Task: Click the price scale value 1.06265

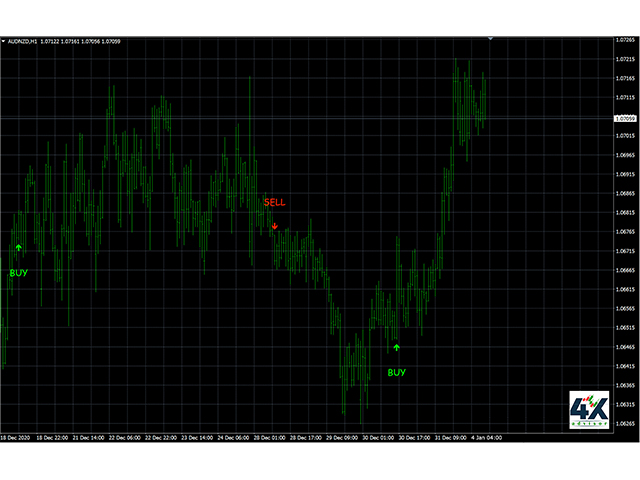Action: pyautogui.click(x=625, y=424)
